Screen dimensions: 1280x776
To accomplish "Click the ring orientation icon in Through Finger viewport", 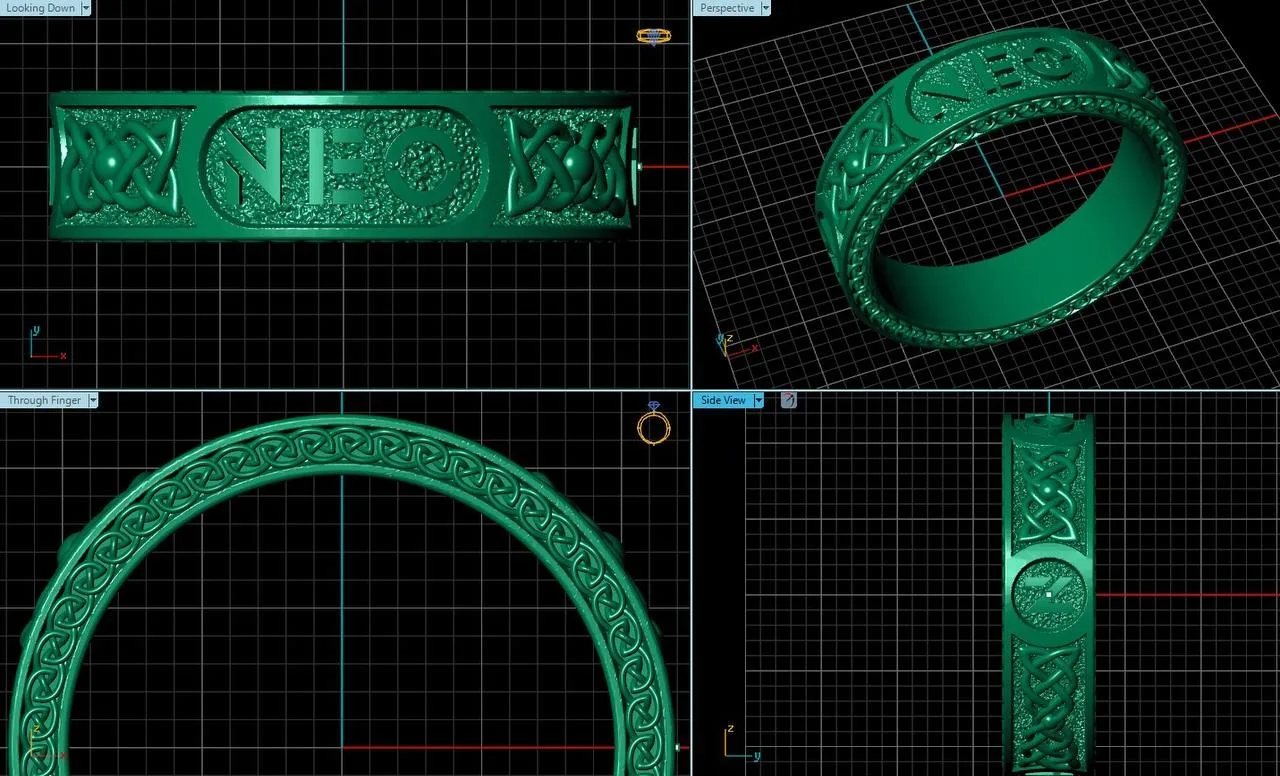I will click(x=653, y=426).
